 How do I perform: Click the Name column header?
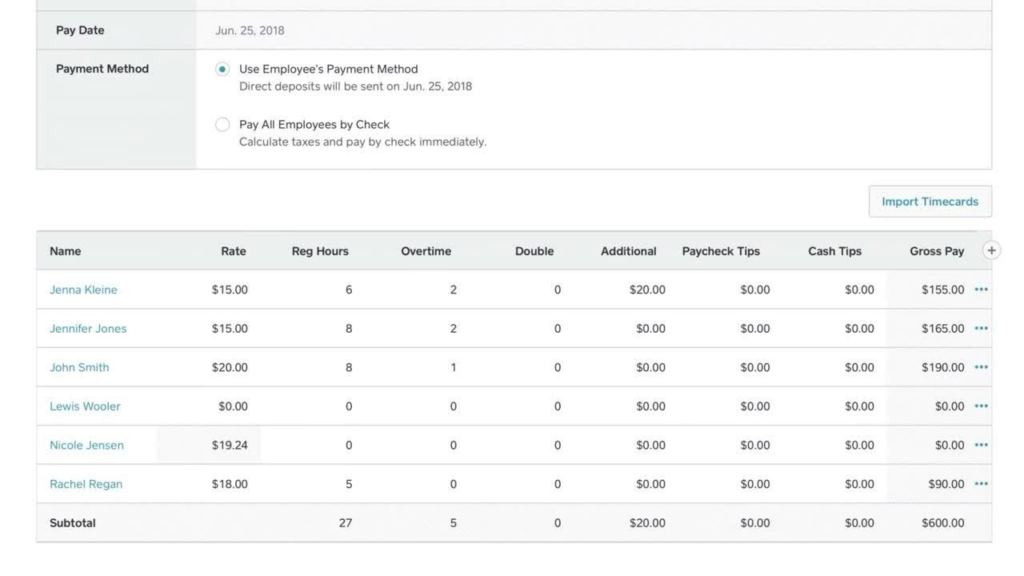pyautogui.click(x=65, y=251)
